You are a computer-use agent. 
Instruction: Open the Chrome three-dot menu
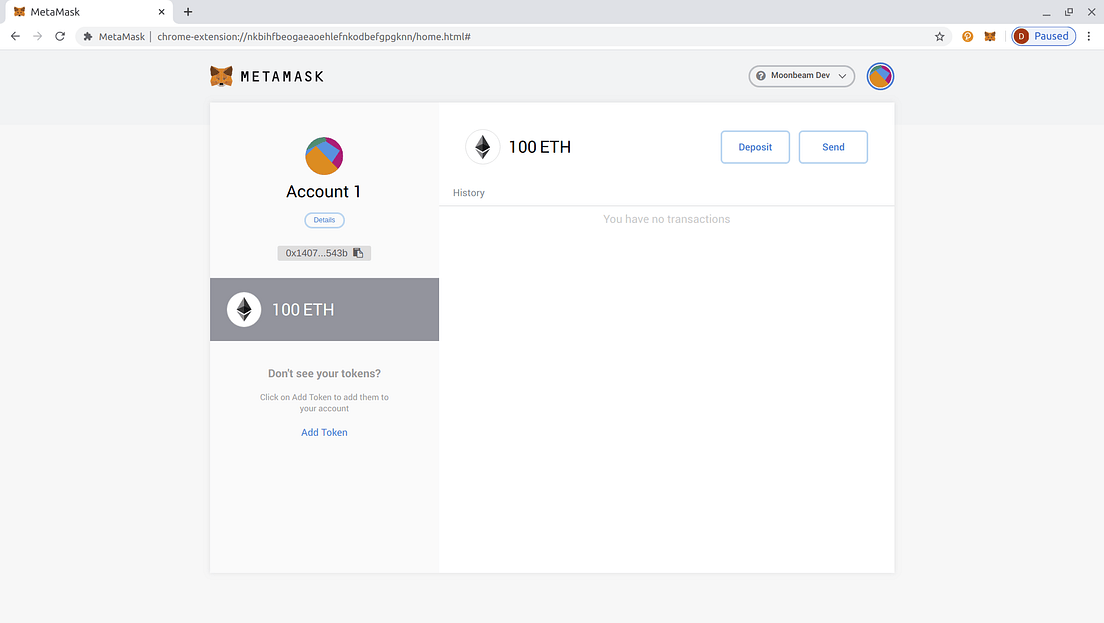tap(1089, 37)
